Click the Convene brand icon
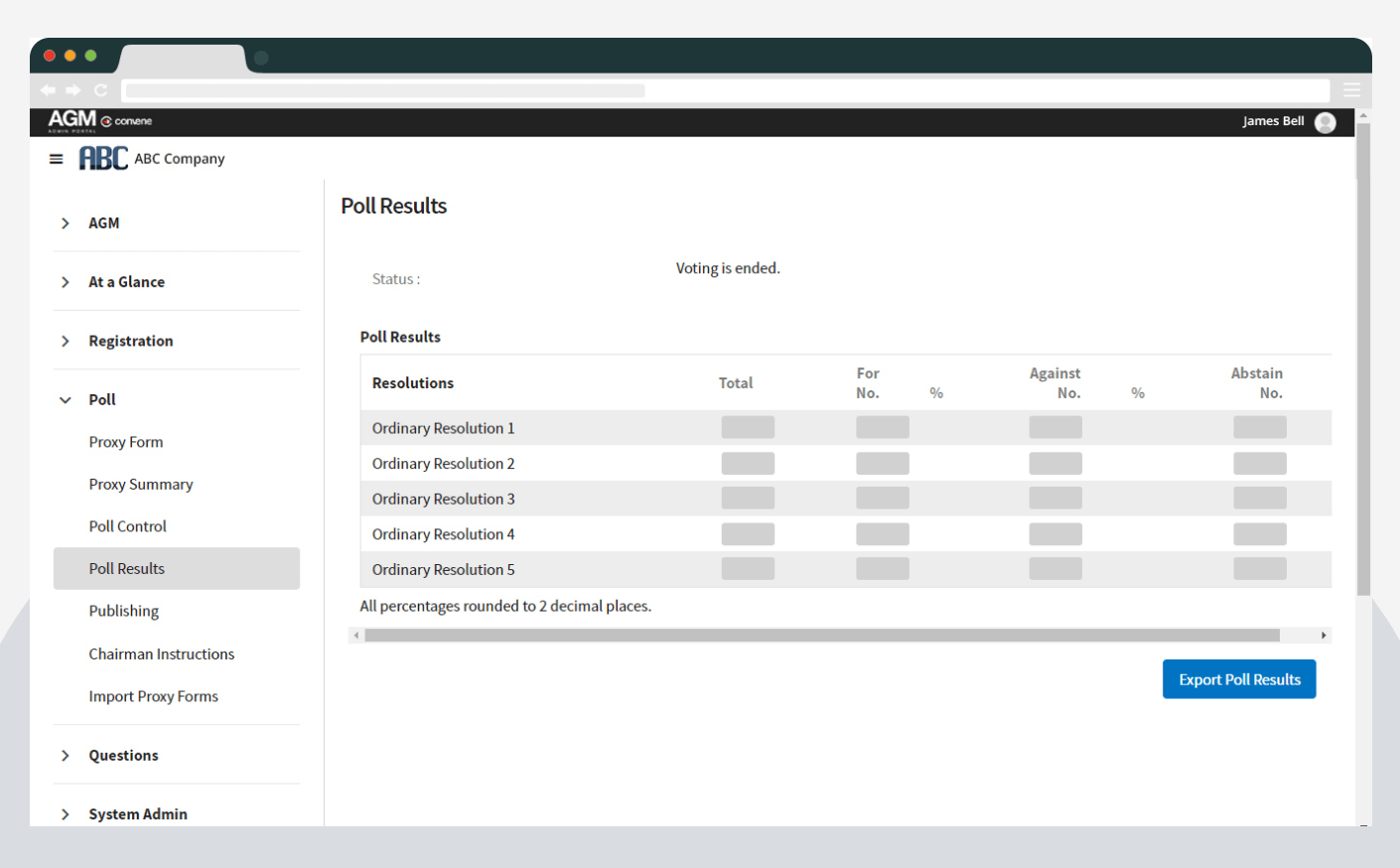 (x=109, y=120)
